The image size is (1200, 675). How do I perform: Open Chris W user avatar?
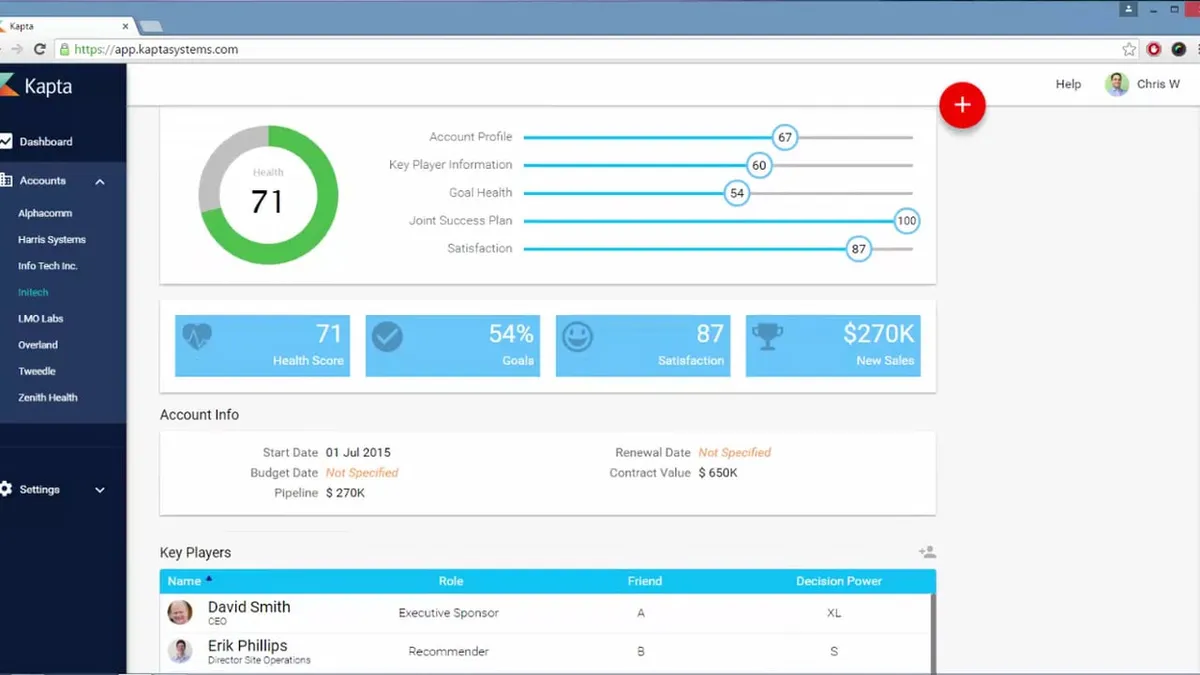point(1117,84)
